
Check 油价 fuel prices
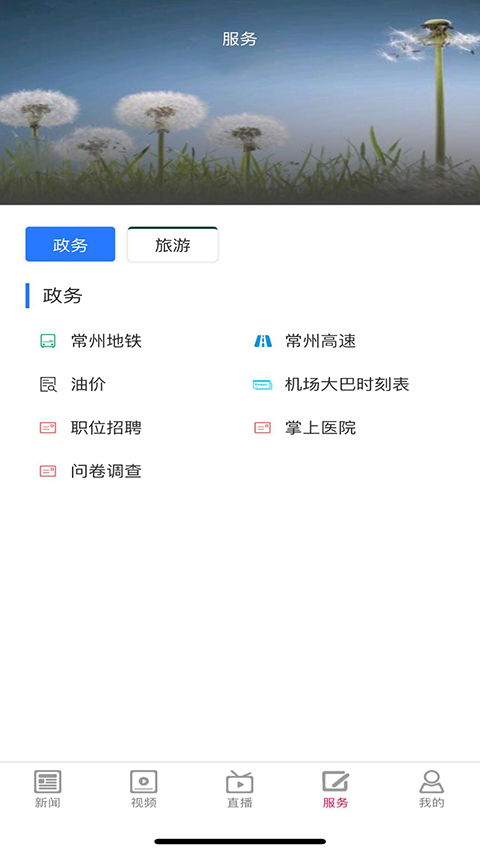pos(88,385)
